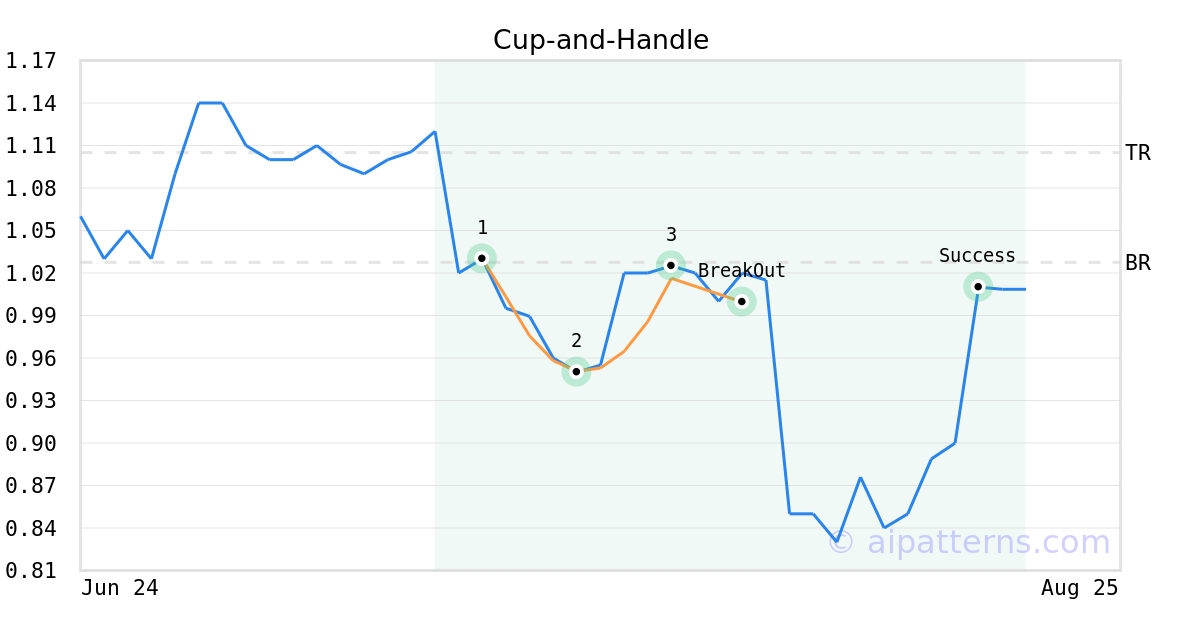Viewport: 1200px width, 630px height.
Task: Click the 1.14 y-axis label
Action: tap(30, 103)
